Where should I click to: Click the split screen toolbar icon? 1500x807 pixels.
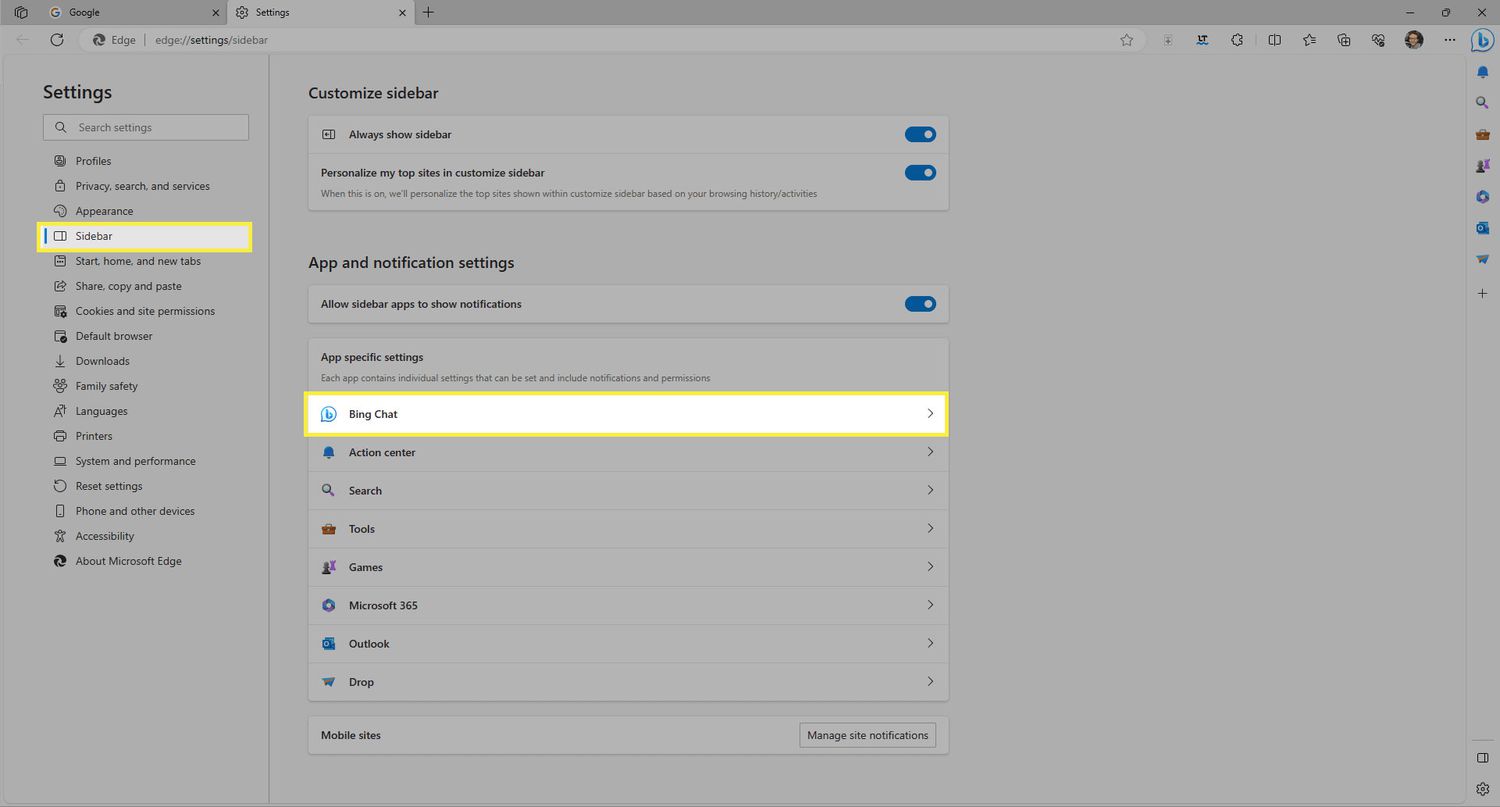(1274, 40)
